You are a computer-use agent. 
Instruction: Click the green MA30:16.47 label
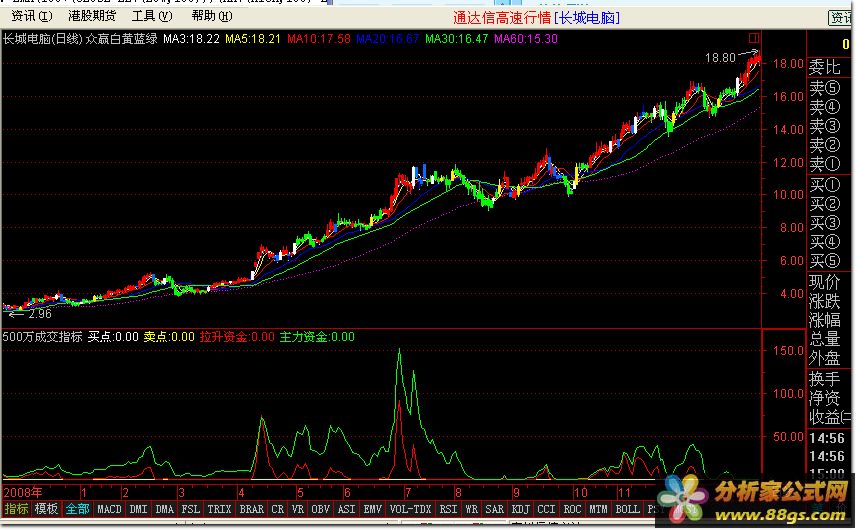(x=456, y=39)
